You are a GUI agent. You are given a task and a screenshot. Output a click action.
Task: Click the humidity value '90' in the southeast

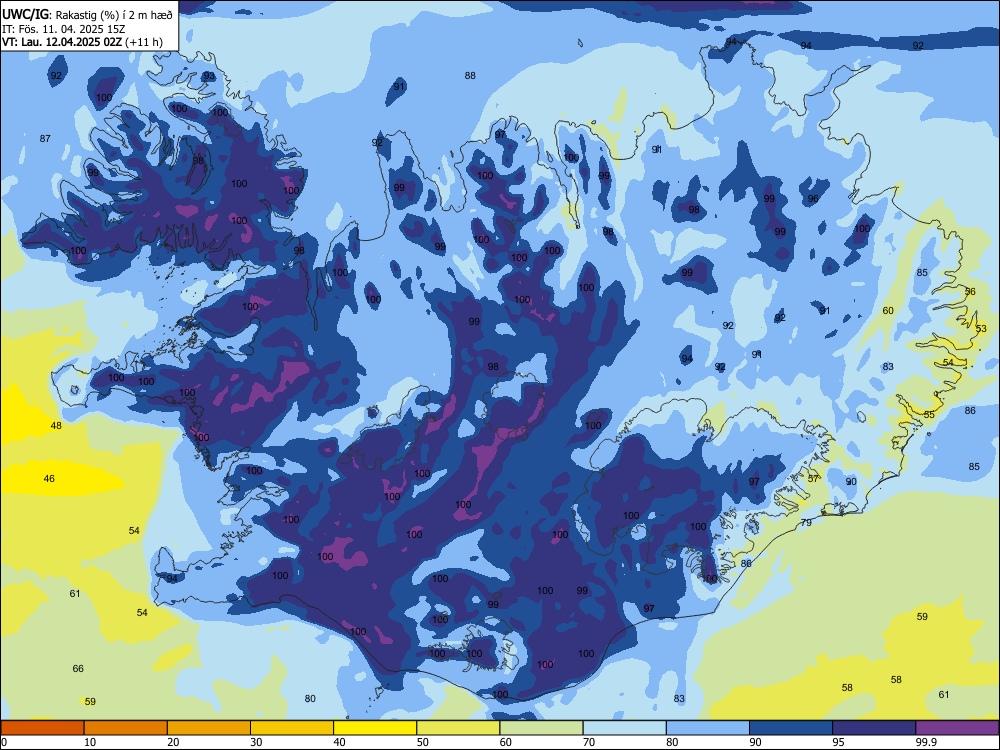click(851, 482)
